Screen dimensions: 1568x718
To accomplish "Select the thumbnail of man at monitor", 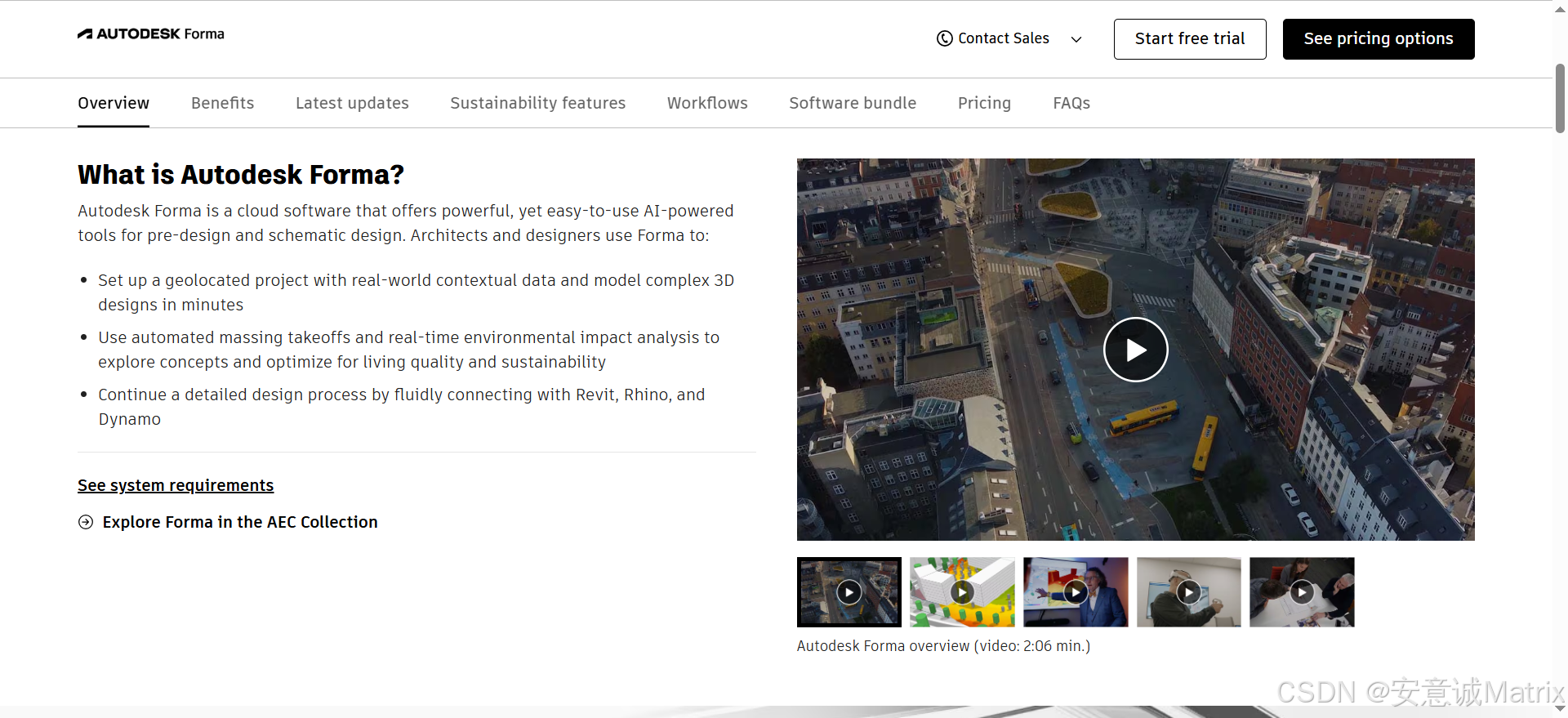I will pyautogui.click(x=1189, y=592).
